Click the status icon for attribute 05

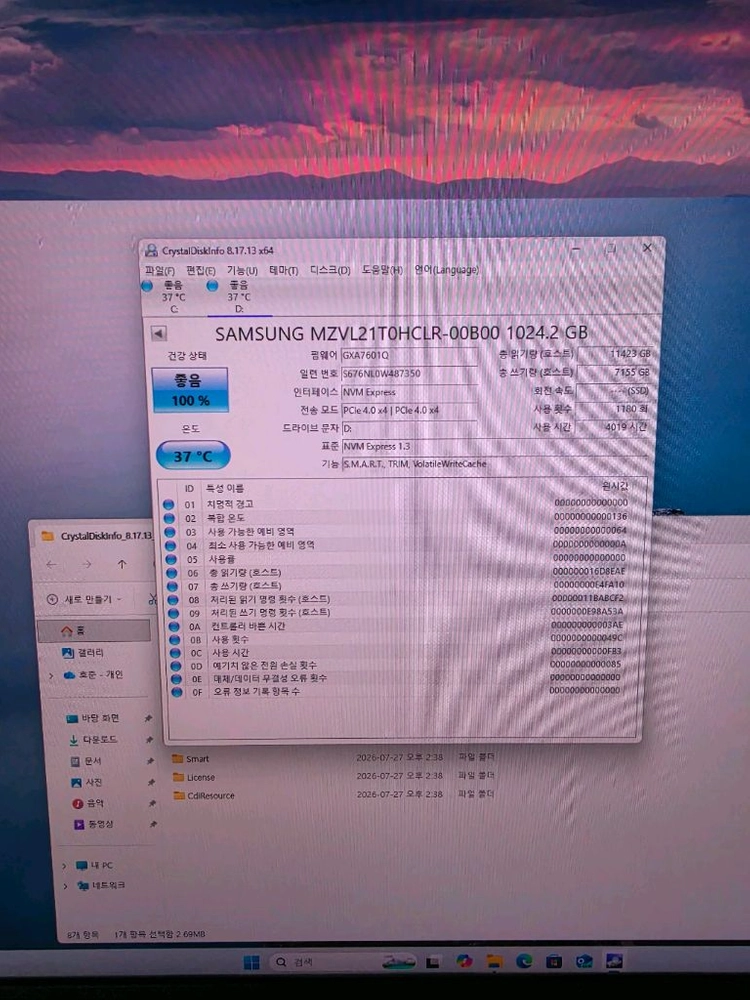pyautogui.click(x=171, y=559)
